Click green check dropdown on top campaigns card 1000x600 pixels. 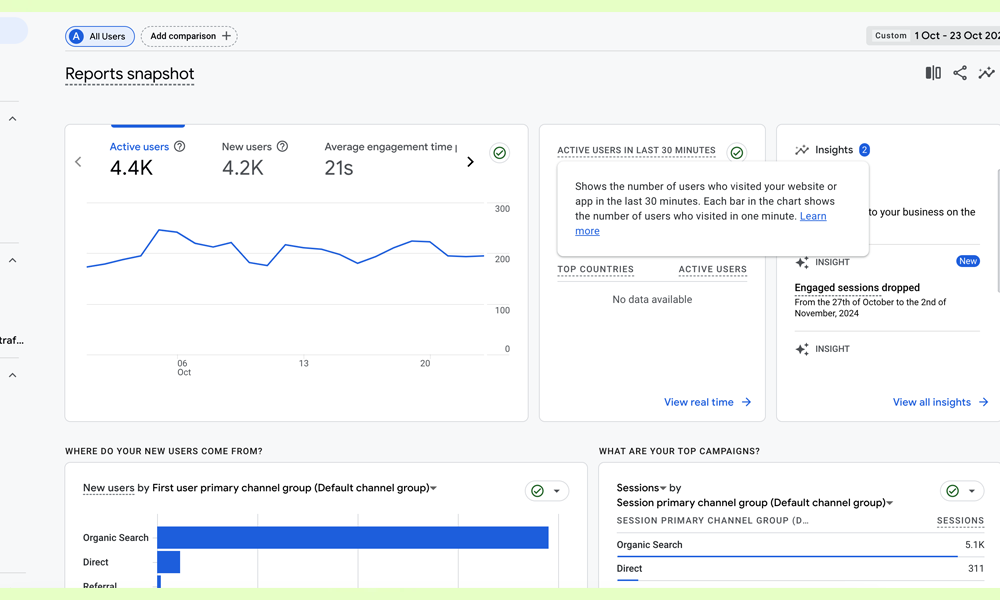coord(963,491)
